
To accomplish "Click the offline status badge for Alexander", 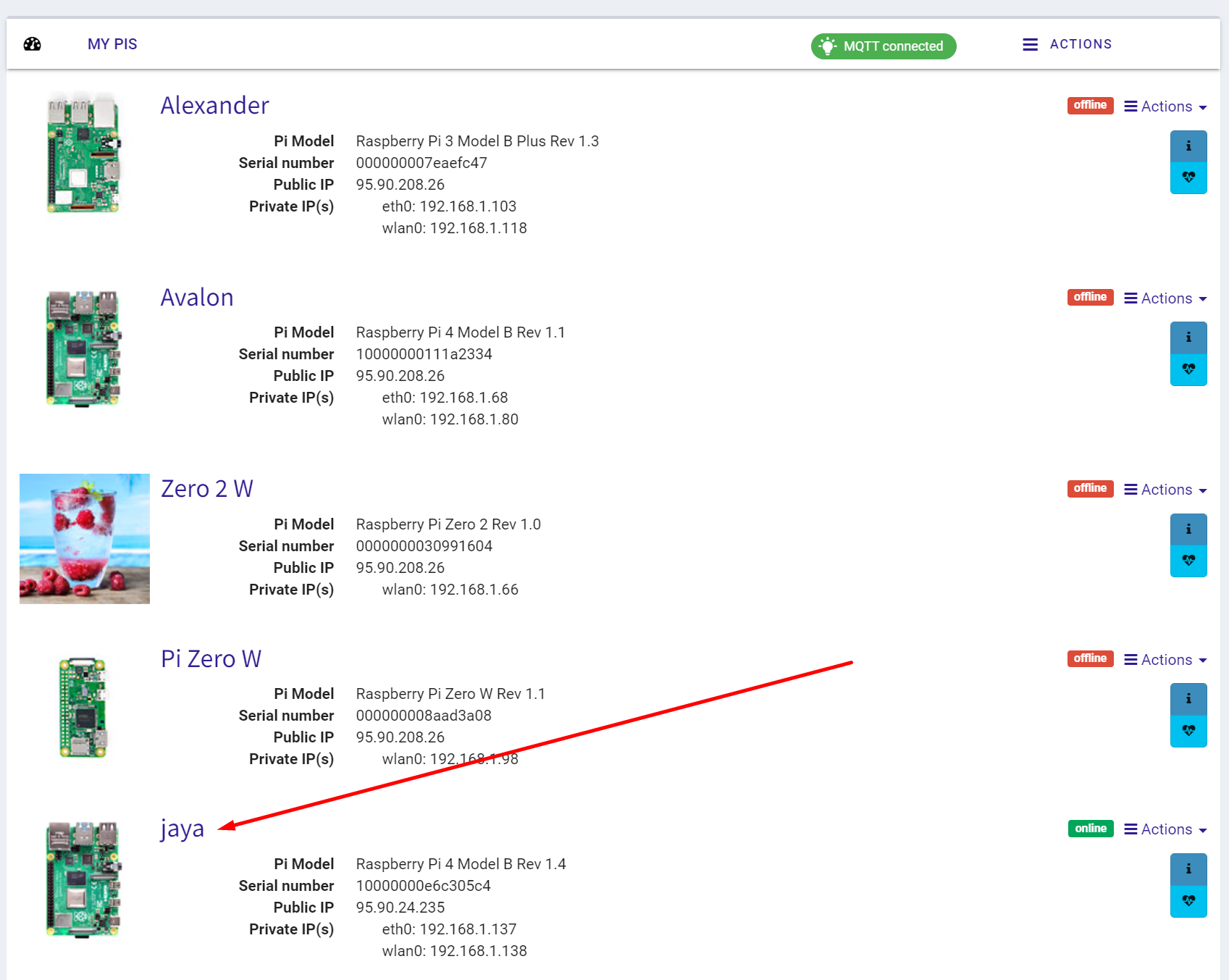I will (1090, 105).
